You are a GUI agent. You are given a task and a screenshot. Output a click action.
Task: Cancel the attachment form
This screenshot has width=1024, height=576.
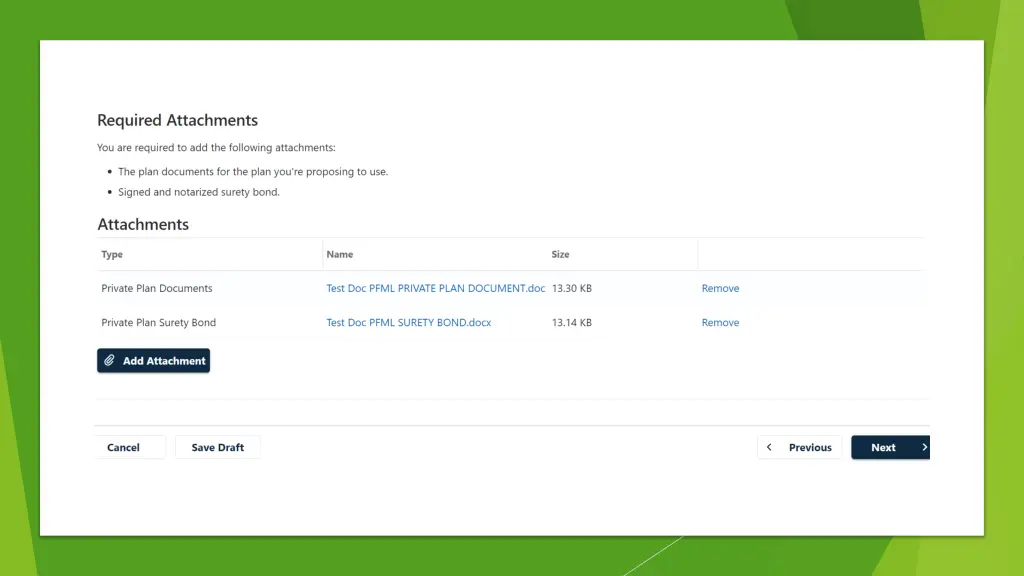coord(124,448)
